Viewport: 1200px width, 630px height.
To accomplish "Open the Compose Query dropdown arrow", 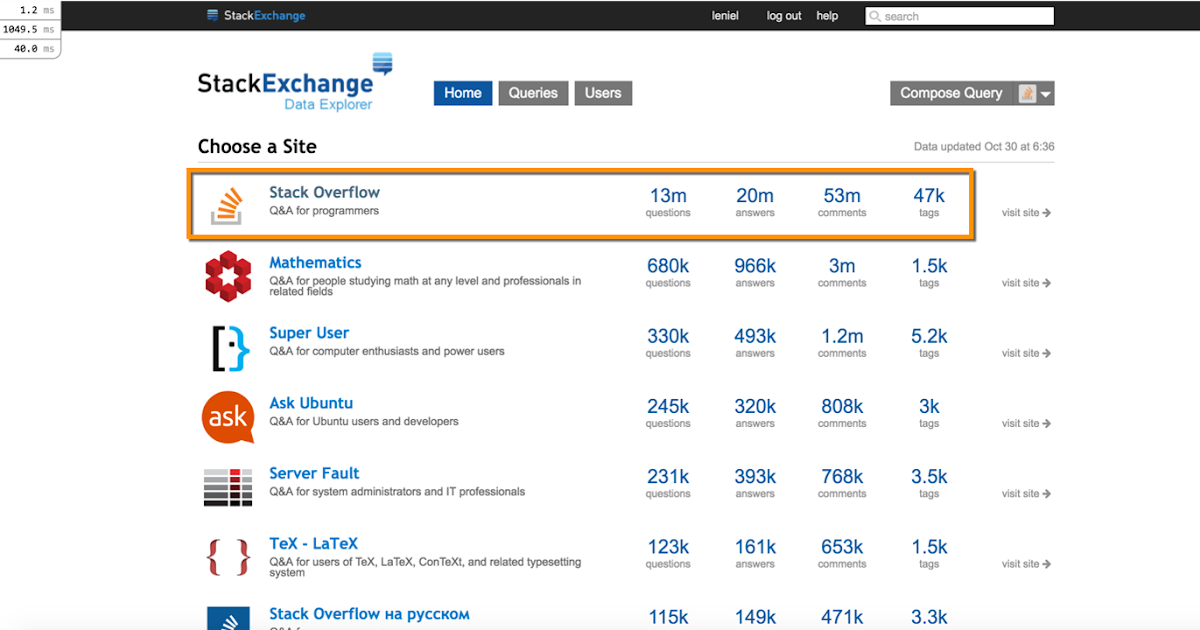I will (x=1044, y=93).
